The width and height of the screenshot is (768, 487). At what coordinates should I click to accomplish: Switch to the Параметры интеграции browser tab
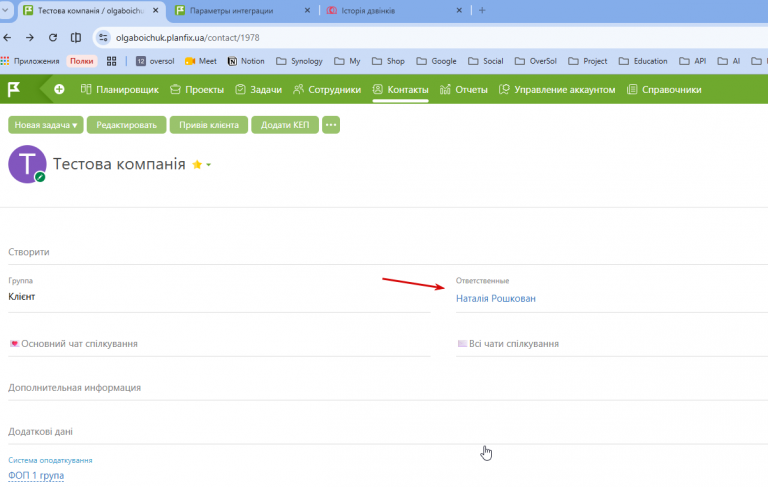point(232,10)
